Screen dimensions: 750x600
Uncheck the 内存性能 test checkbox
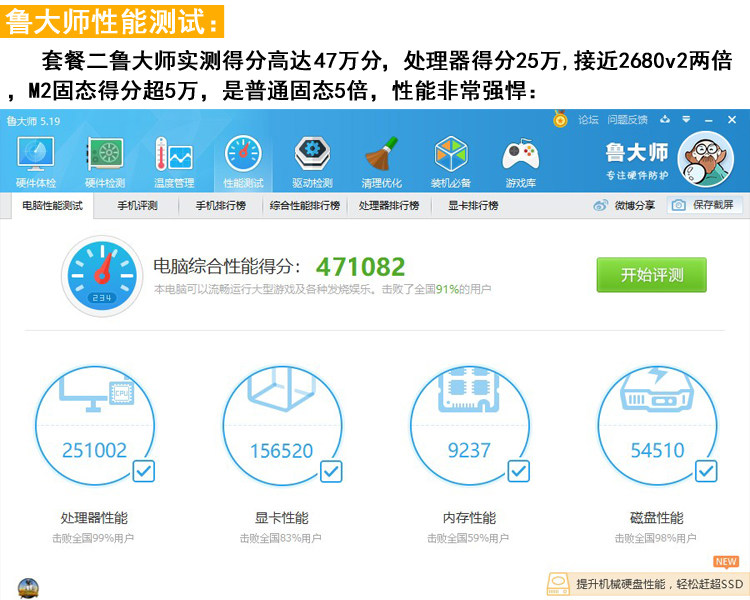(518, 471)
